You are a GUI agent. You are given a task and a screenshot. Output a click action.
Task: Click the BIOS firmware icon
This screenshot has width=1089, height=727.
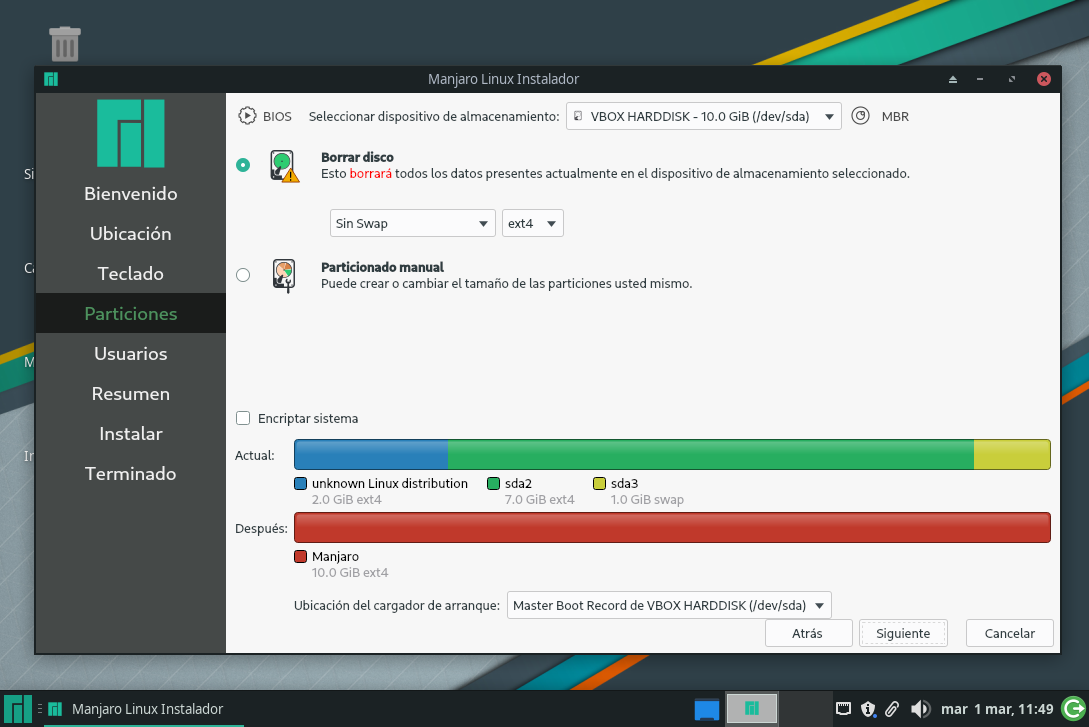point(247,116)
